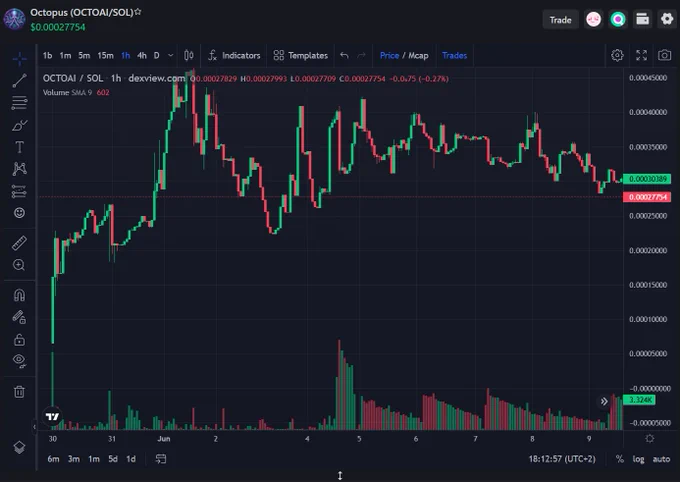
Task: Open the chart patterns tool
Action: (x=19, y=169)
